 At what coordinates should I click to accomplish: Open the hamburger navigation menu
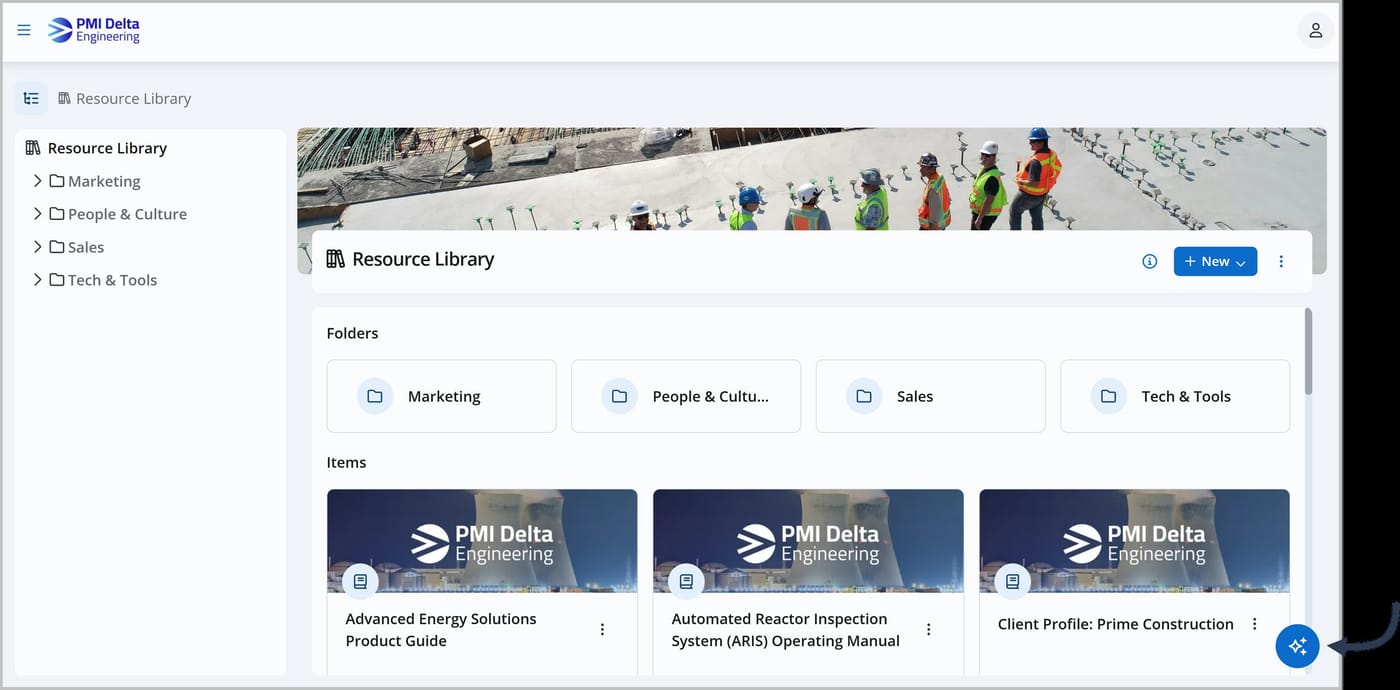tap(24, 30)
